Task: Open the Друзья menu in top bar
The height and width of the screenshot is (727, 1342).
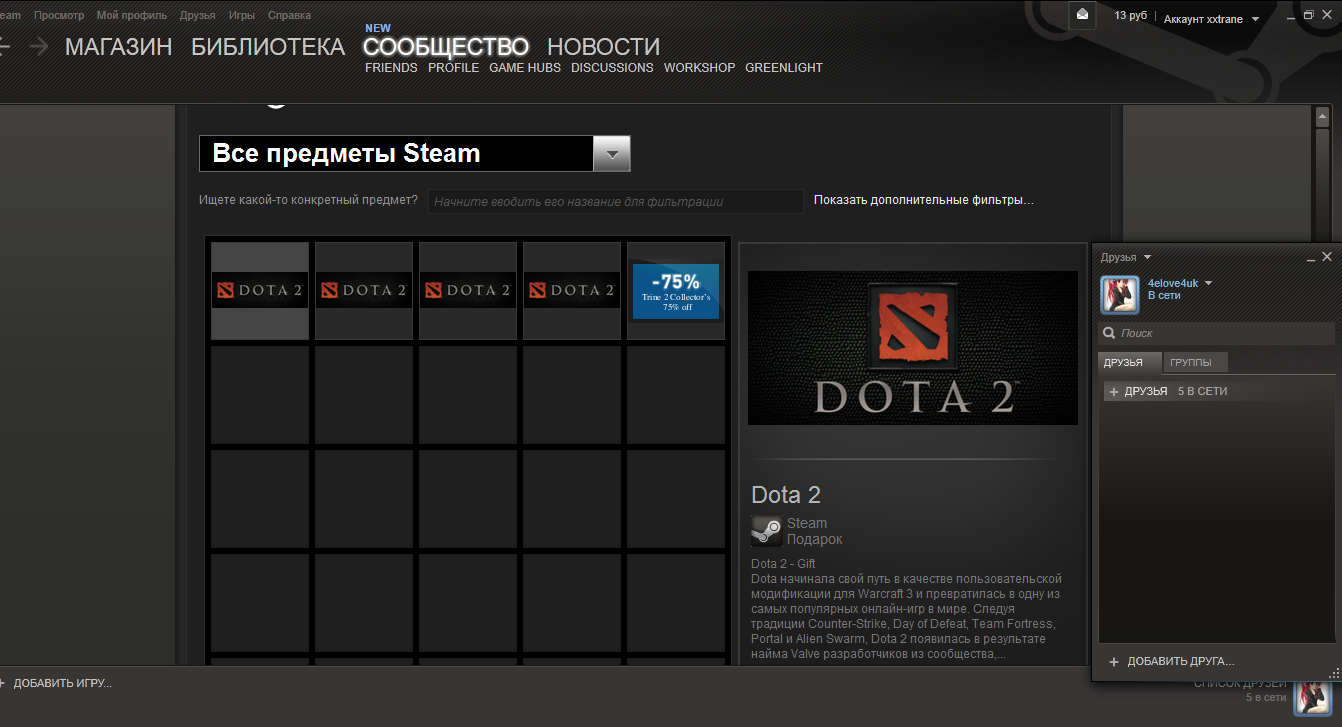Action: [x=197, y=16]
